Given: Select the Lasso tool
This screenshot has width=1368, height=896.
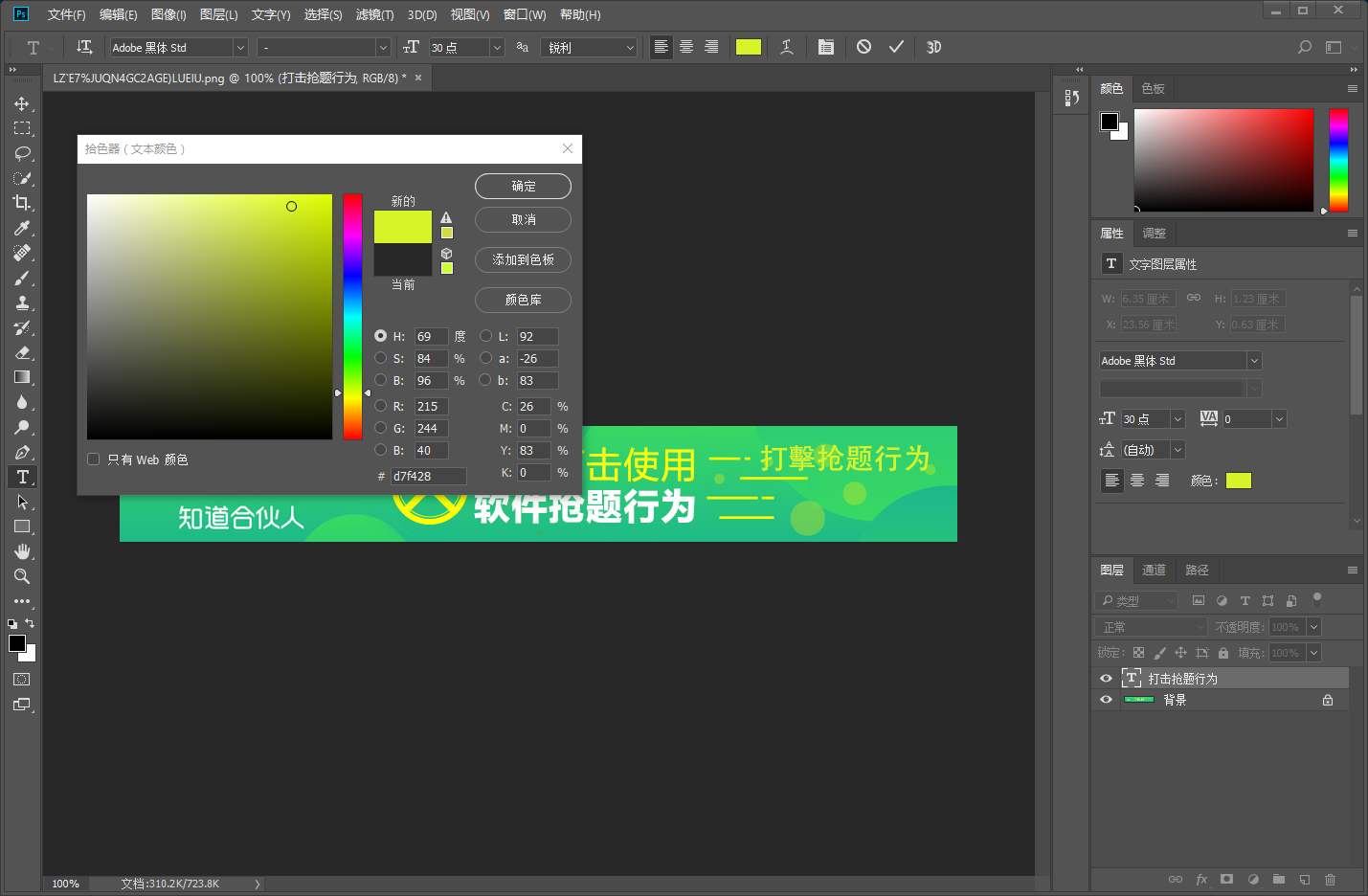Looking at the screenshot, I should (x=22, y=153).
